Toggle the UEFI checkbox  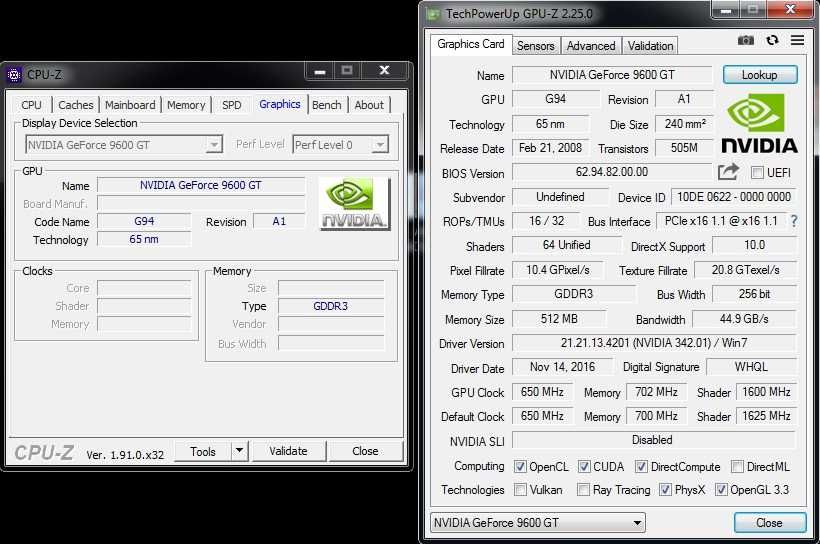757,173
